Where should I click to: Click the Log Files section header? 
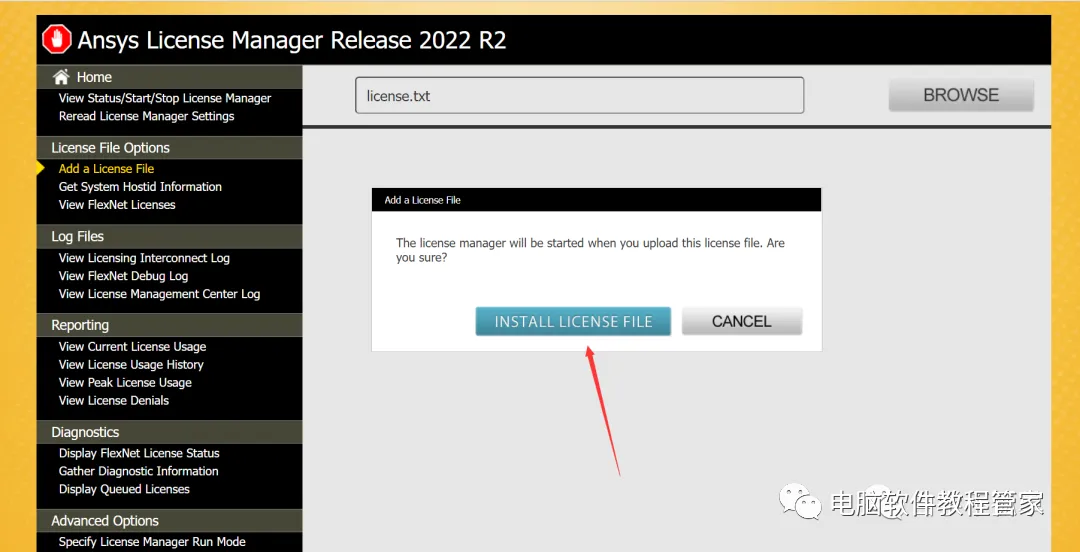pyautogui.click(x=169, y=236)
